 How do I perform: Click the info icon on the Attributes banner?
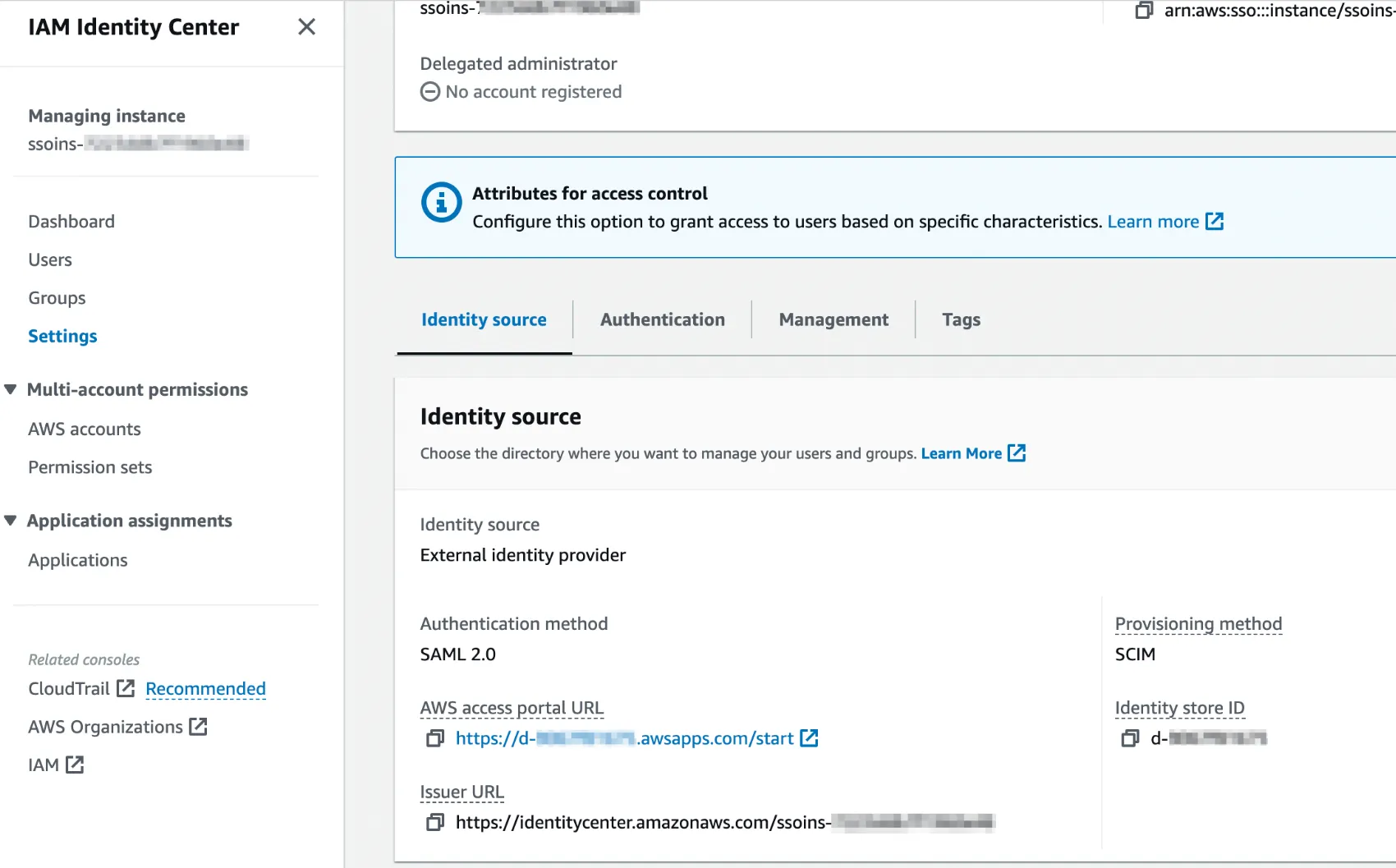[x=441, y=202]
